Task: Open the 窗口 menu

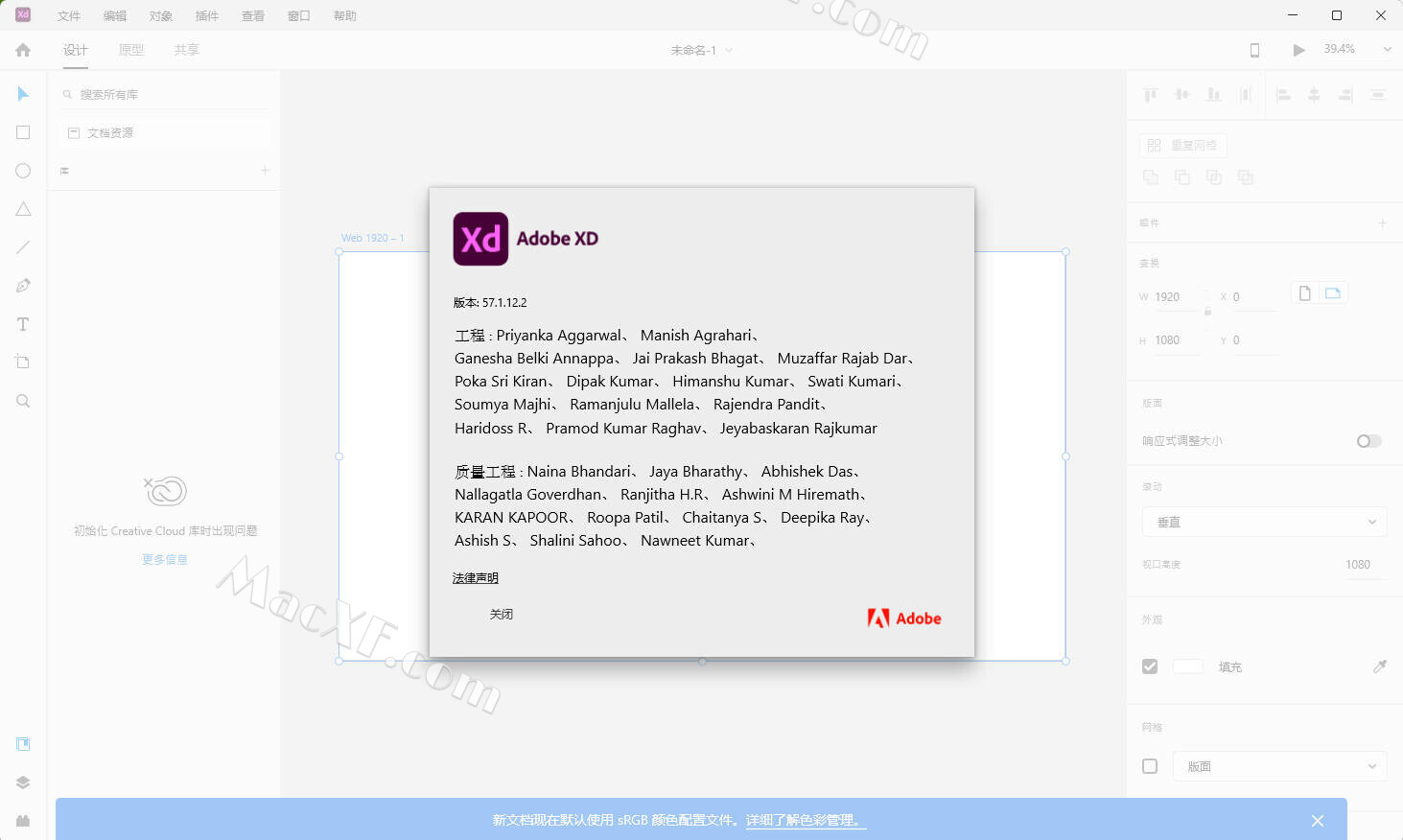Action: [x=299, y=16]
